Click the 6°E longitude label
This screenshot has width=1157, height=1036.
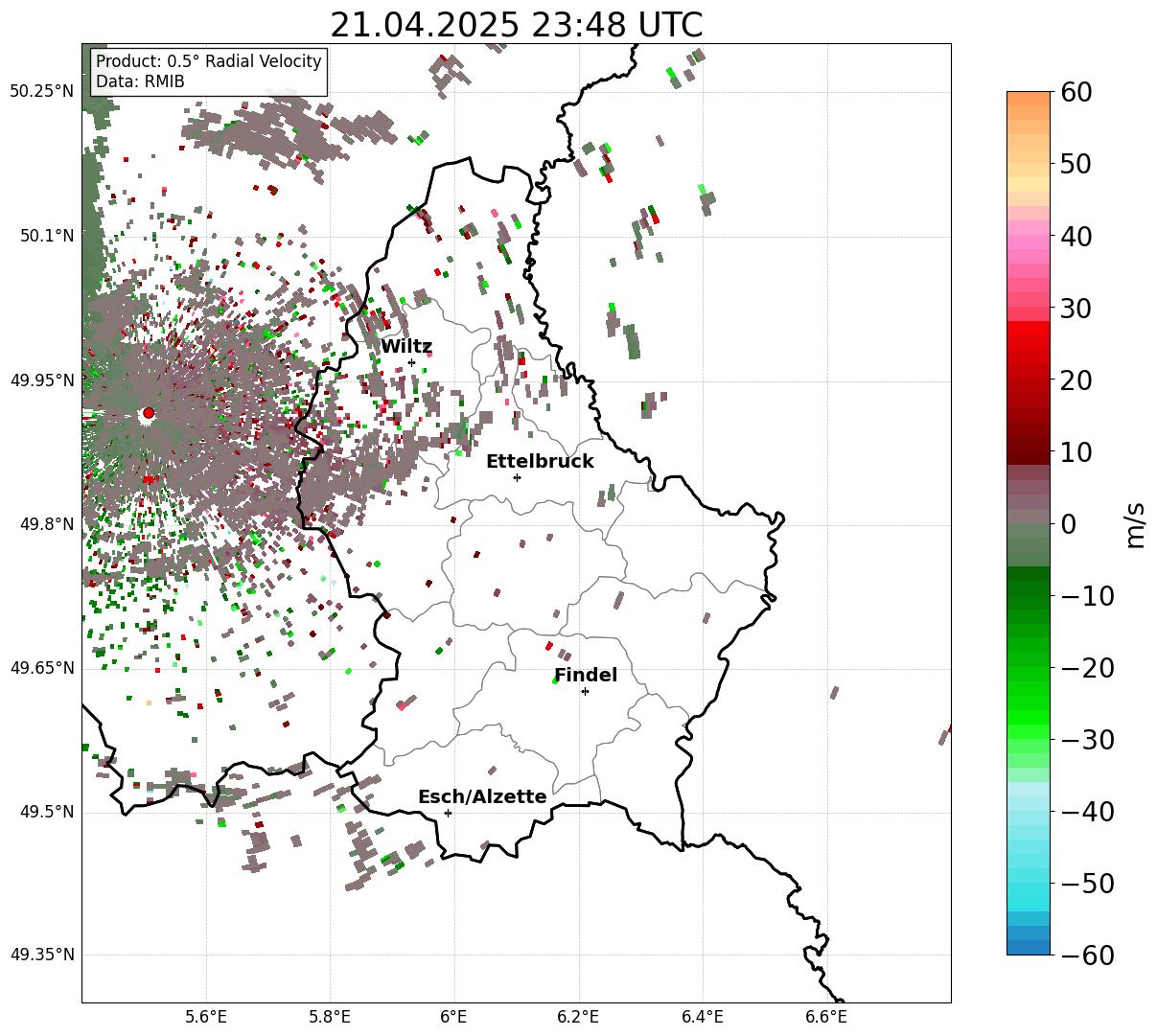coord(454,1018)
